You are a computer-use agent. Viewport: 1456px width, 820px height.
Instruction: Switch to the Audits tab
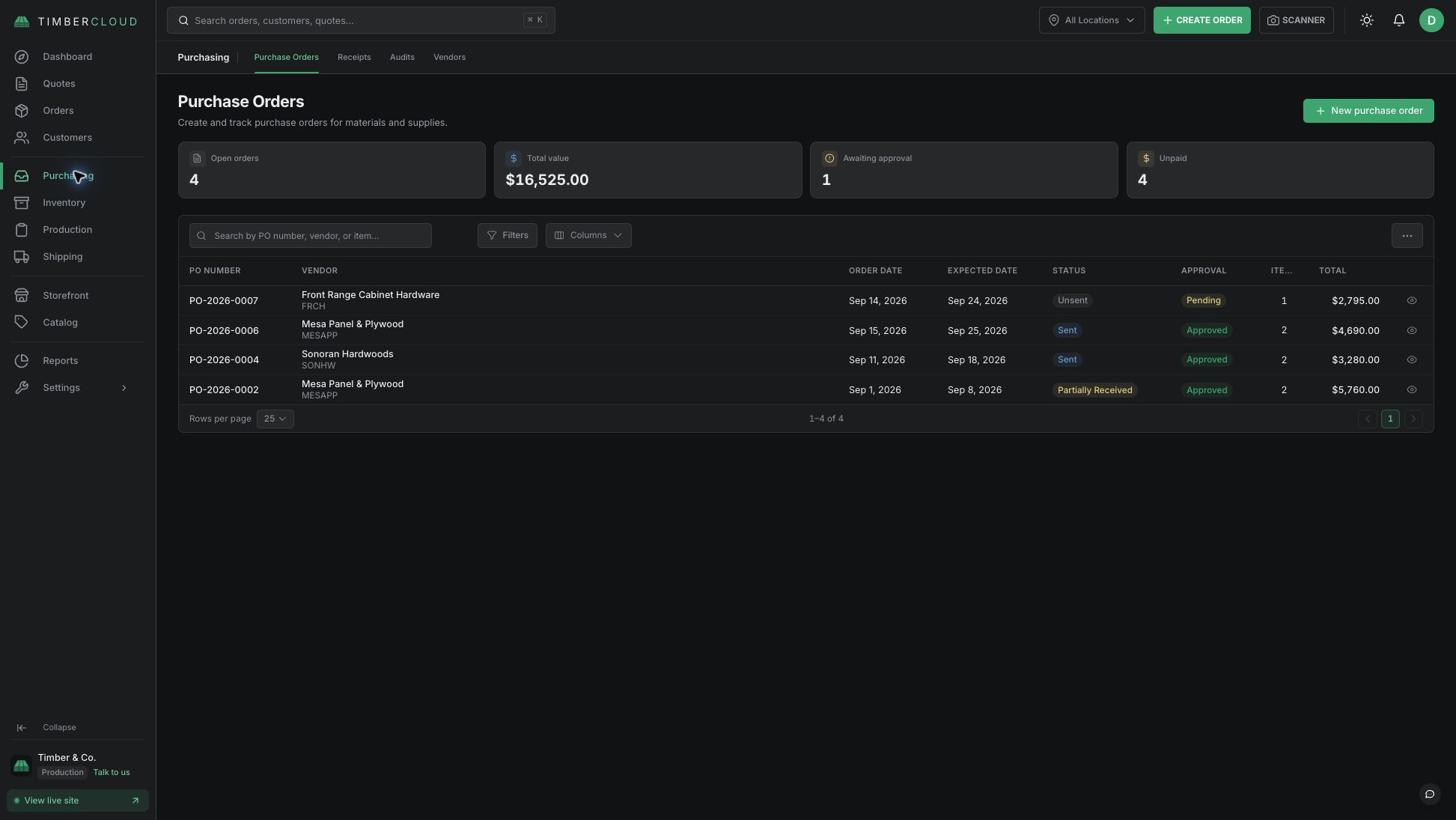(x=402, y=58)
